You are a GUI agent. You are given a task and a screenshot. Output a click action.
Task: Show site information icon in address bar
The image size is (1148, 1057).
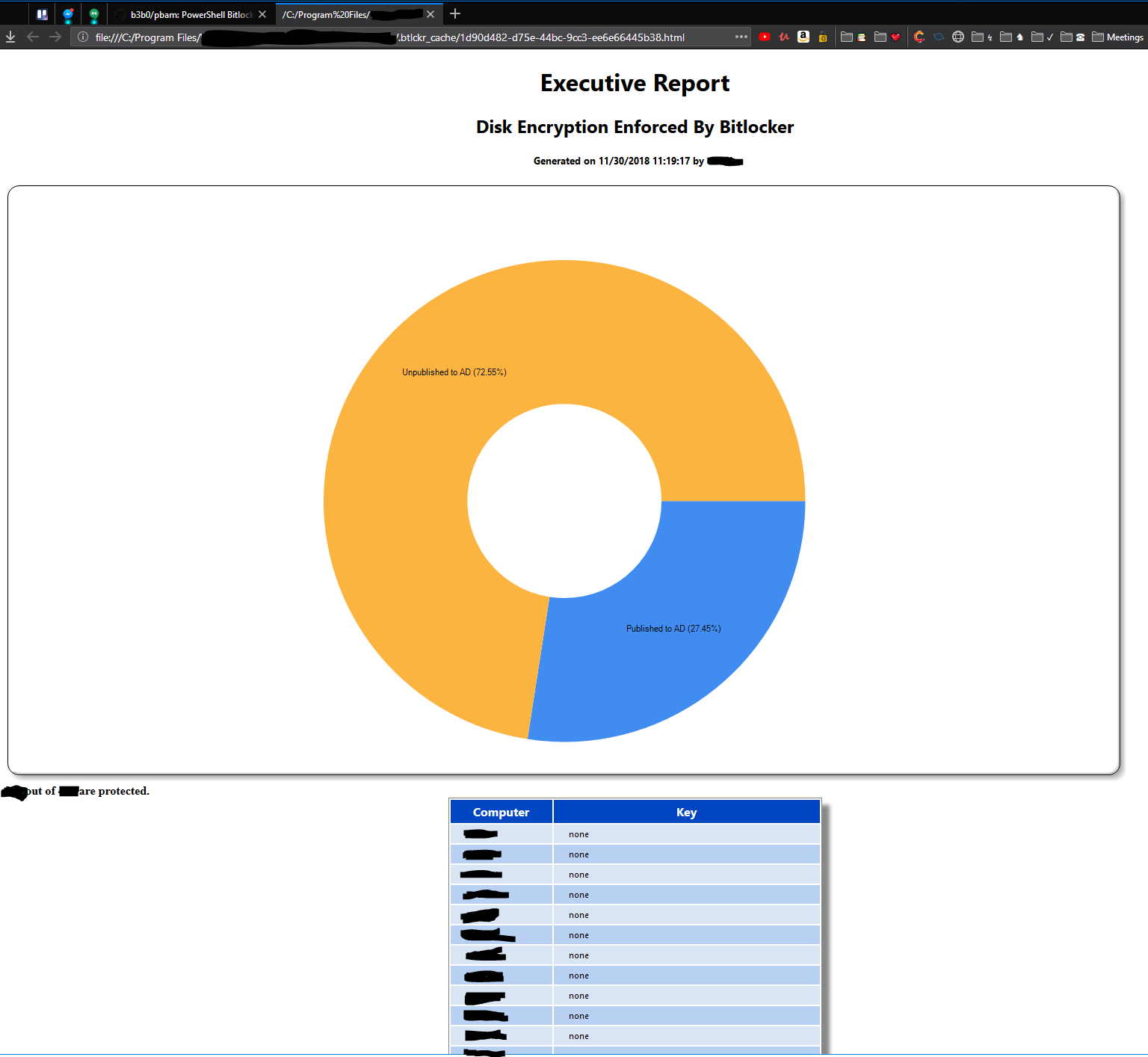point(83,37)
